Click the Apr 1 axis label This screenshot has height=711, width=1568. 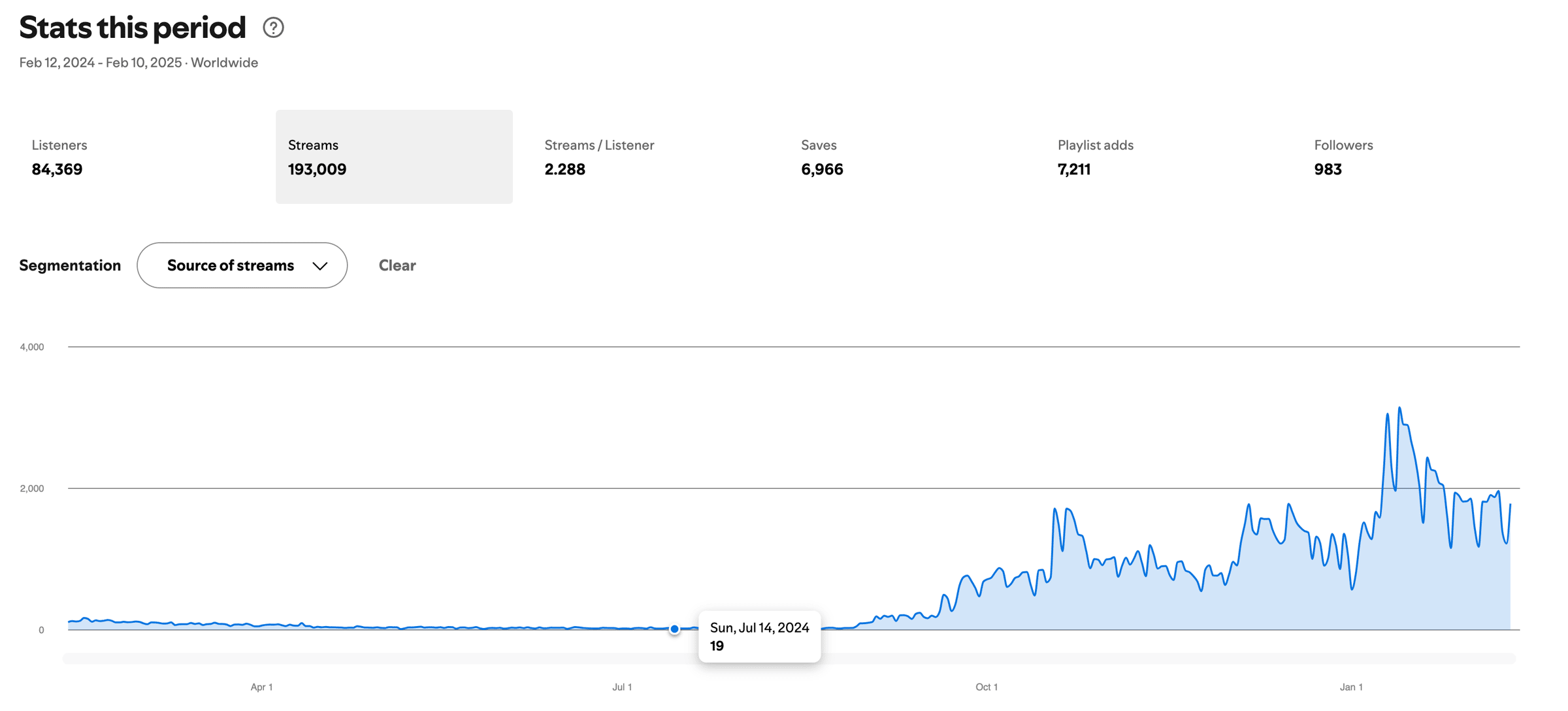coord(261,687)
